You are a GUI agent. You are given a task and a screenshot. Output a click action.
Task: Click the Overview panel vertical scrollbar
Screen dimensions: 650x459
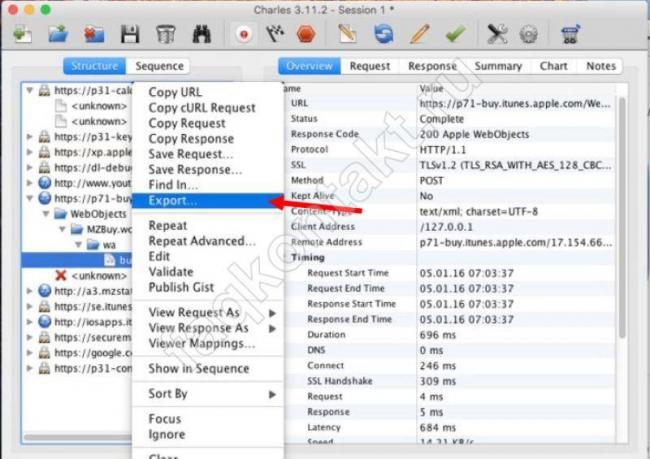(x=622, y=217)
